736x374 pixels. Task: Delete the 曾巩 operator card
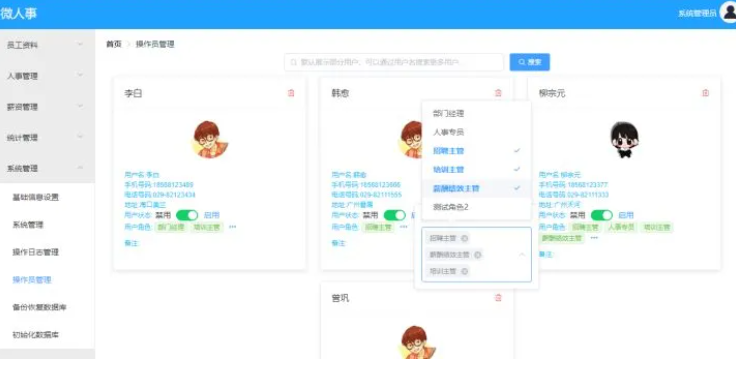point(498,298)
